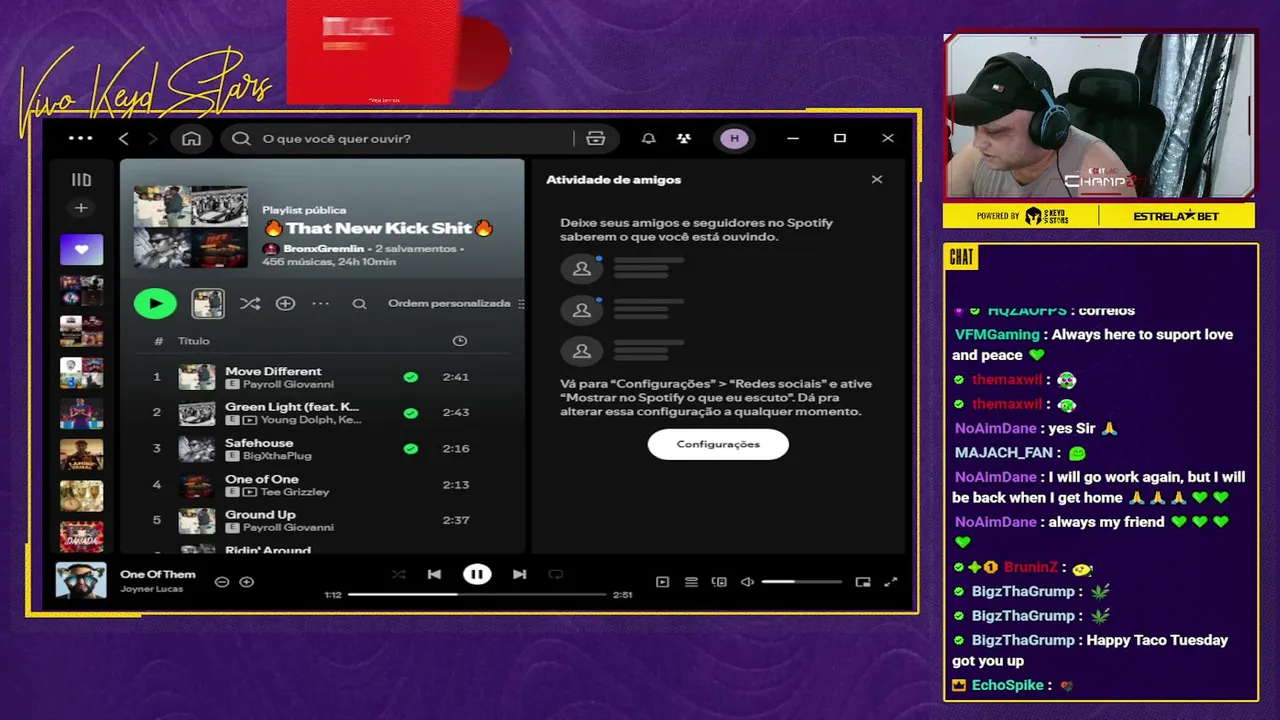Toggle shuffle for this playlist

[x=250, y=303]
